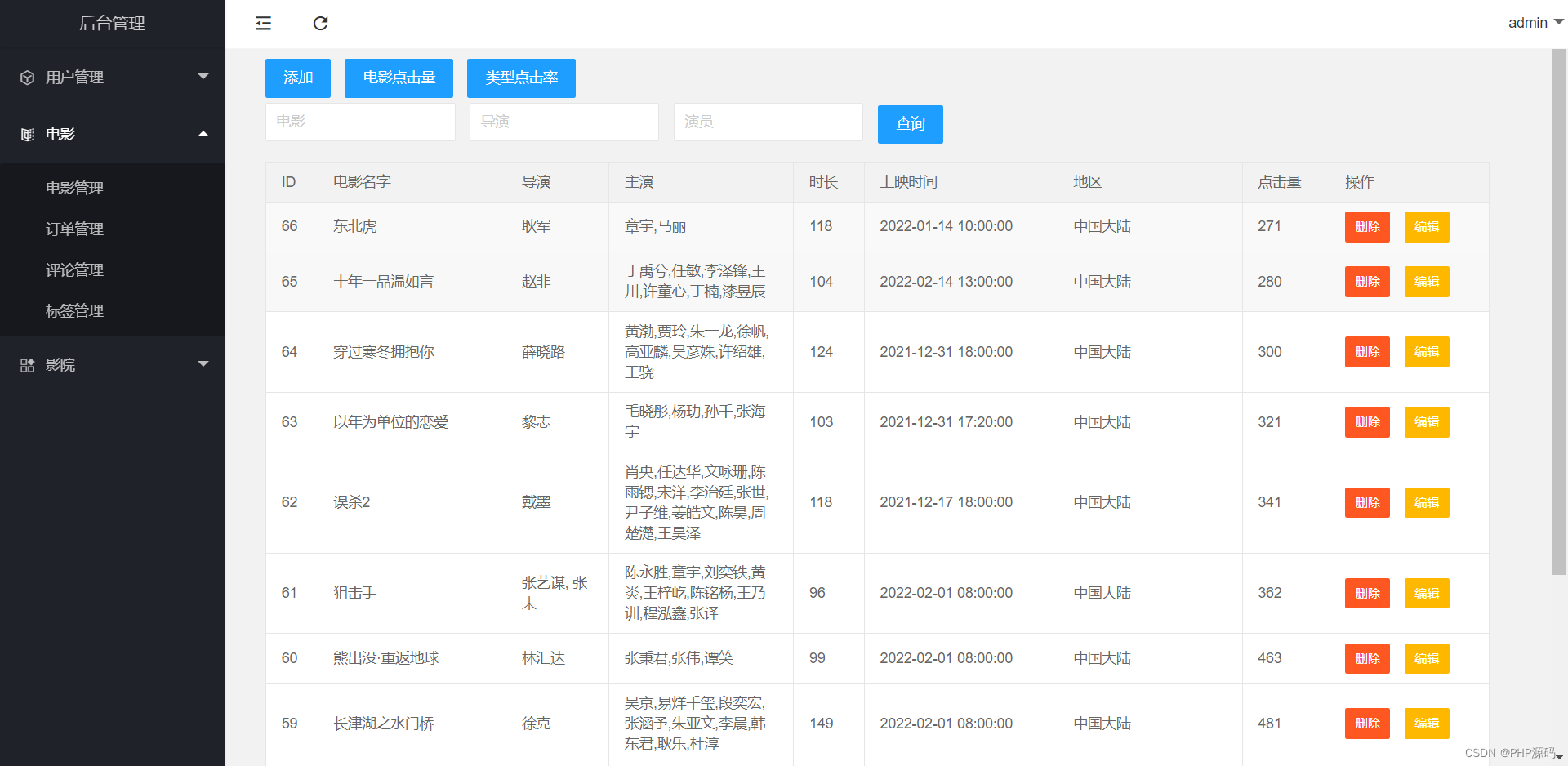The image size is (1568, 766).
Task: Edit the movie 十年一品温如言
Action: coord(1427,282)
